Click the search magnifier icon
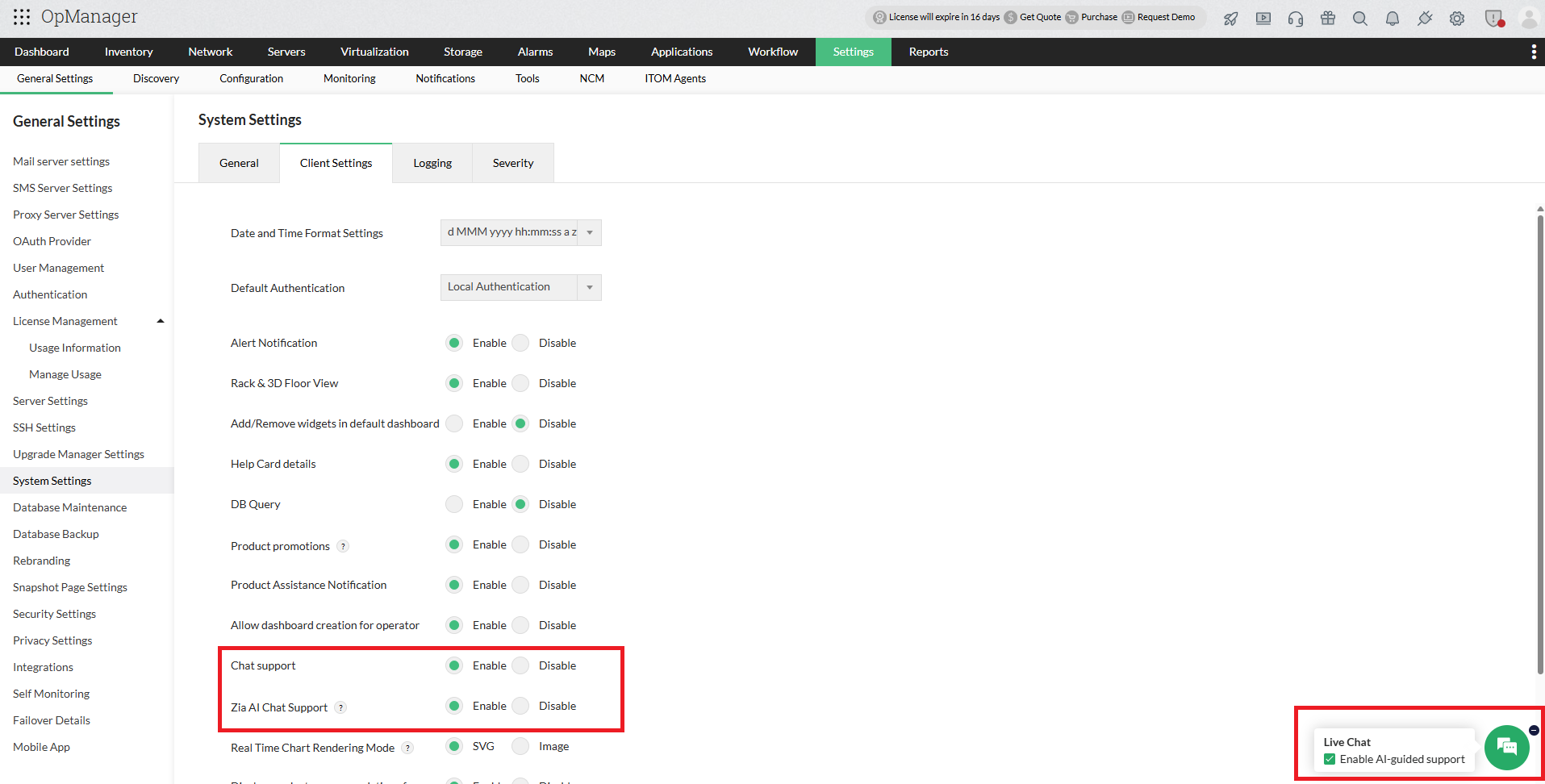This screenshot has width=1545, height=784. pyautogui.click(x=1360, y=19)
